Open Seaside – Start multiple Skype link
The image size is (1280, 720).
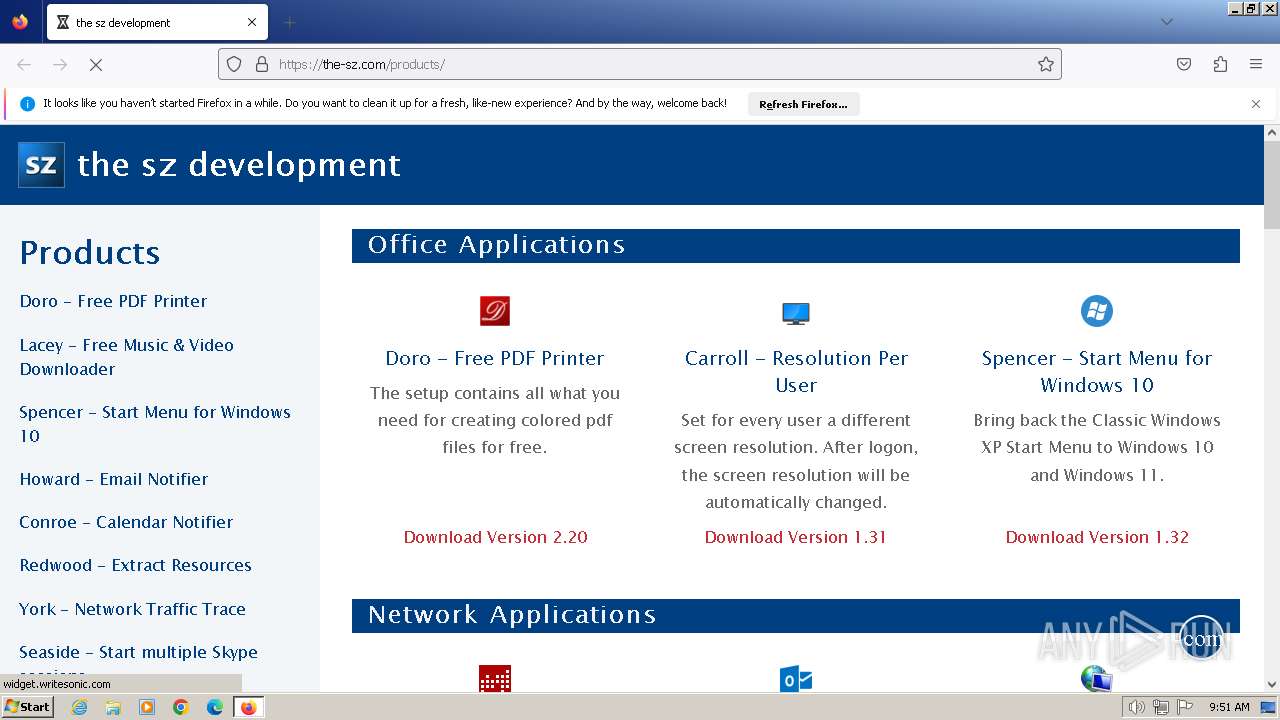(x=138, y=652)
